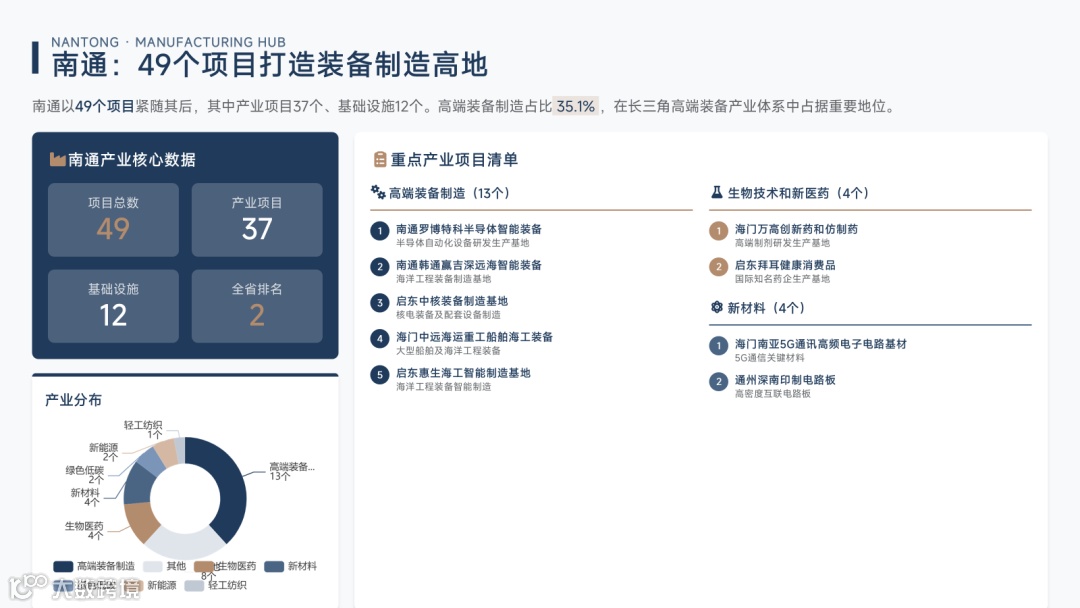Click number badge 1 for 海门万高创新药和仿制药
Screen dimensions: 1080x608
(x=718, y=231)
